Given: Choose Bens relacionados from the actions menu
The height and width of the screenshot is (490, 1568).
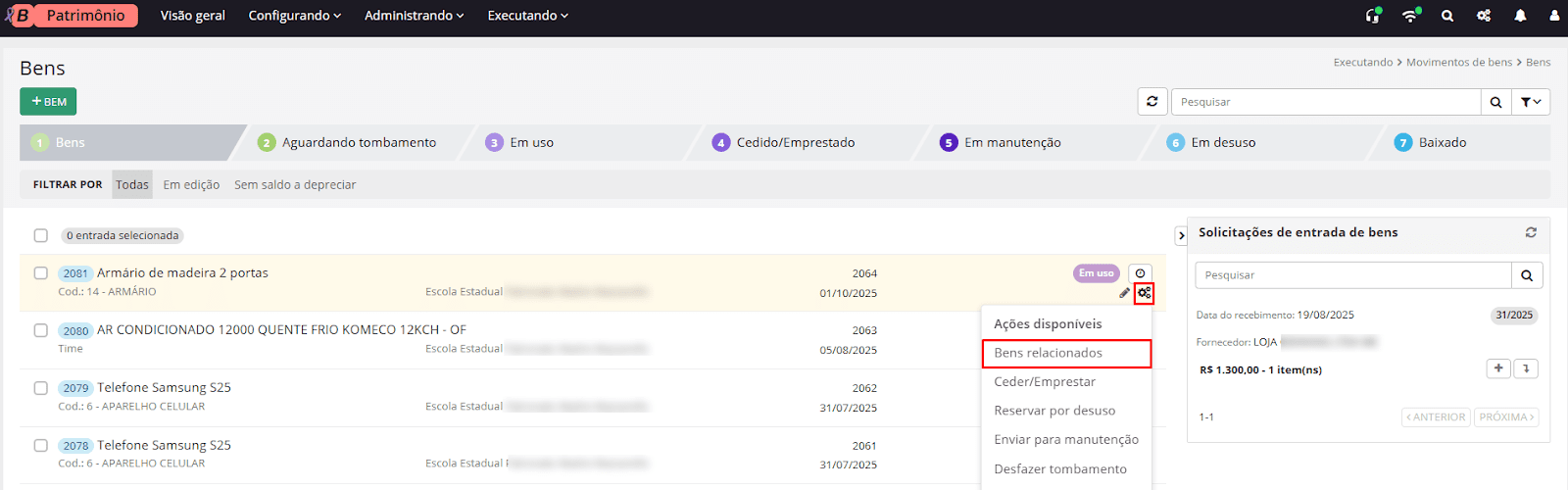Looking at the screenshot, I should [1066, 353].
